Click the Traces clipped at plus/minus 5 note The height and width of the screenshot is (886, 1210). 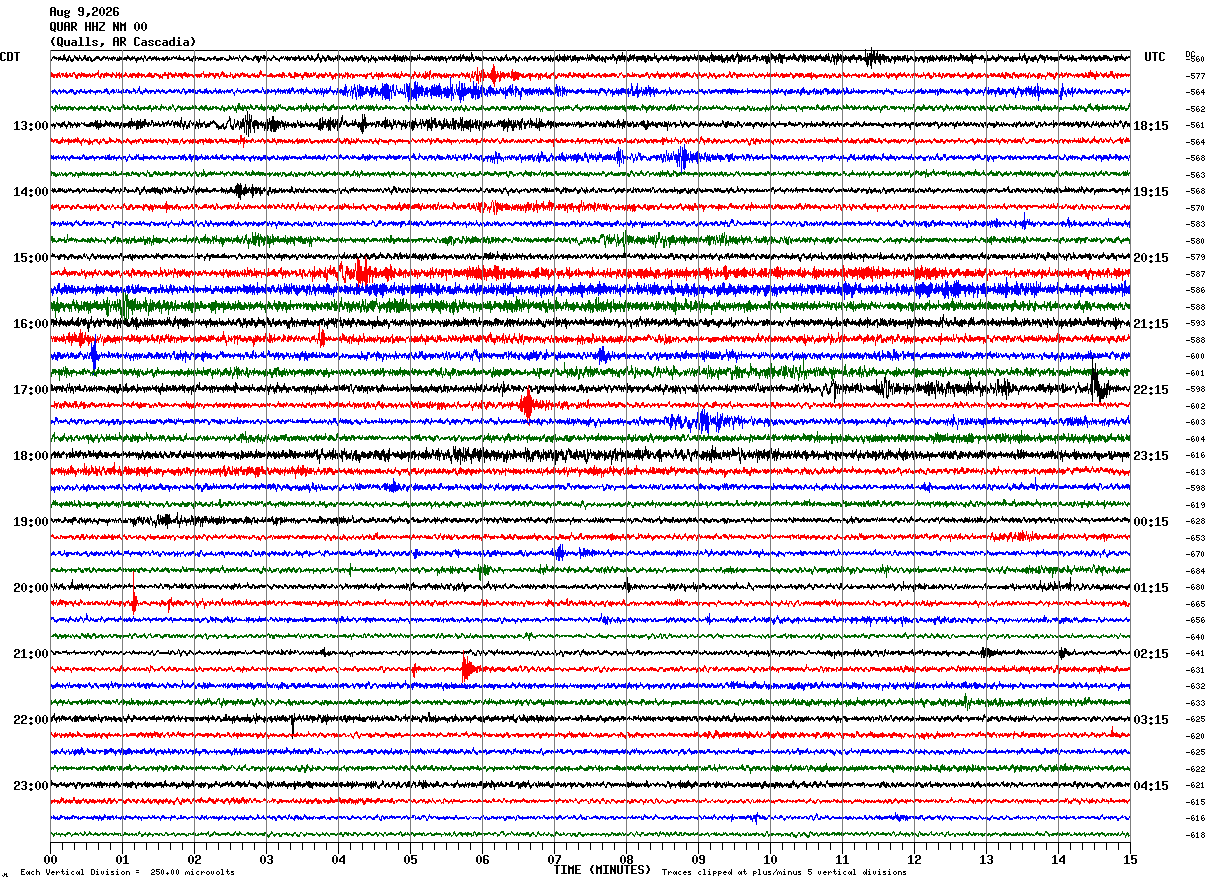784,873
